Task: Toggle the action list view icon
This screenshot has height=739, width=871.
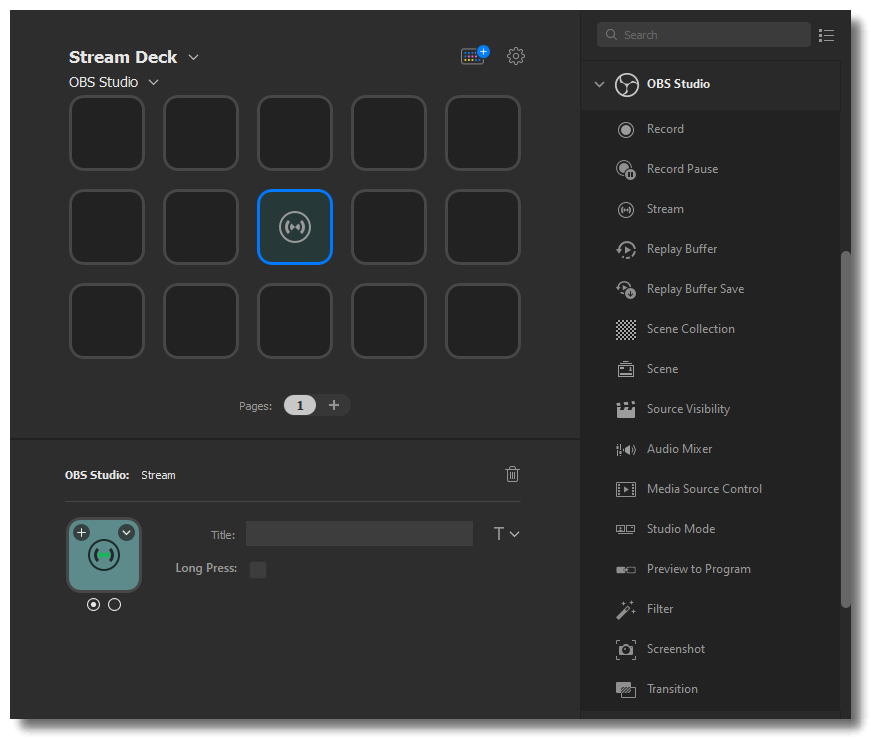Action: [826, 36]
